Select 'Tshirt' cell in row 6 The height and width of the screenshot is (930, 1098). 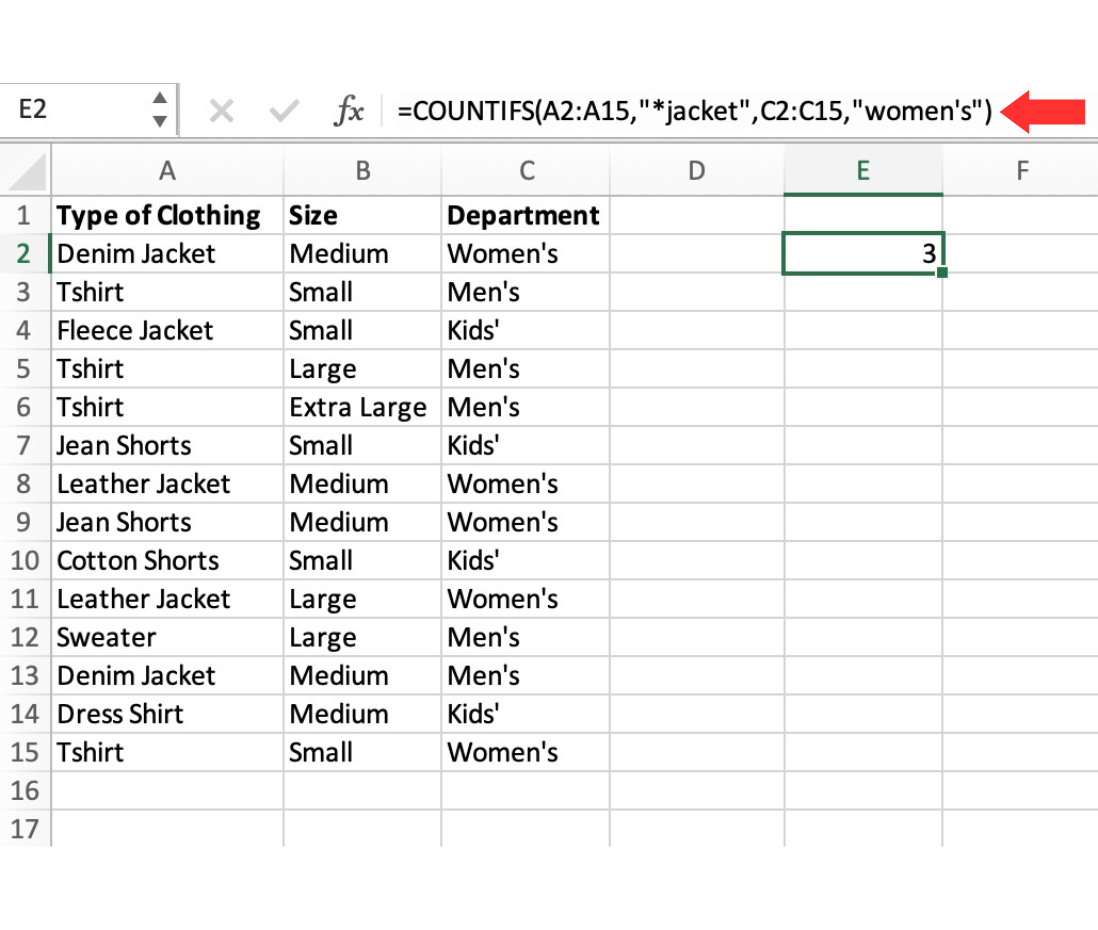pos(167,408)
